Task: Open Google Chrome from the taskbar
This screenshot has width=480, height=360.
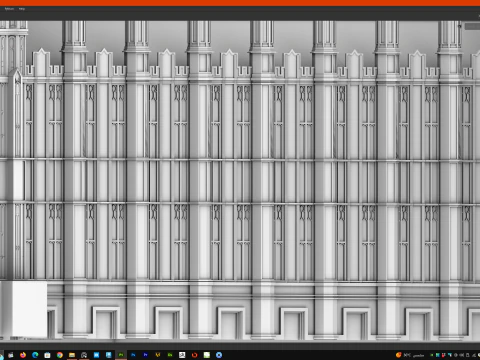Action: pyautogui.click(x=60, y=355)
